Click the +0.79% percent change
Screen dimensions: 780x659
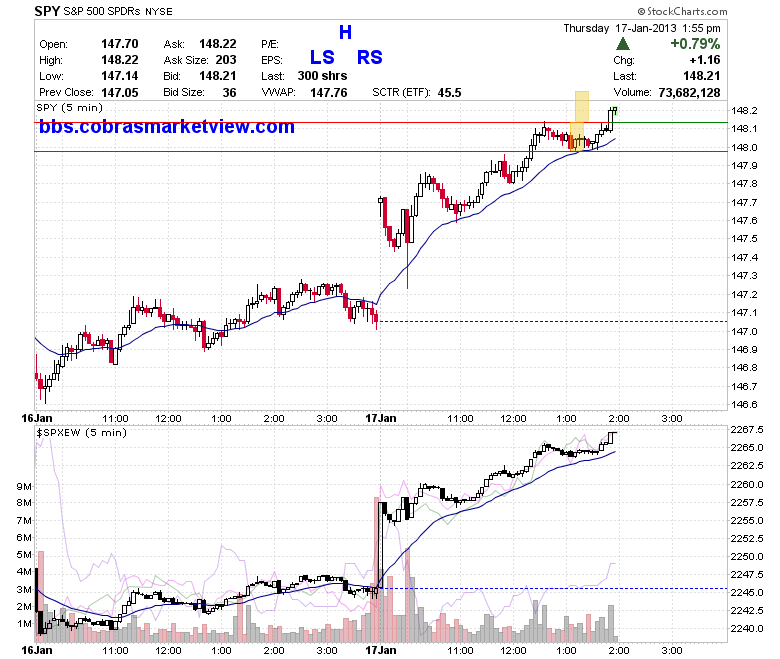coord(695,44)
